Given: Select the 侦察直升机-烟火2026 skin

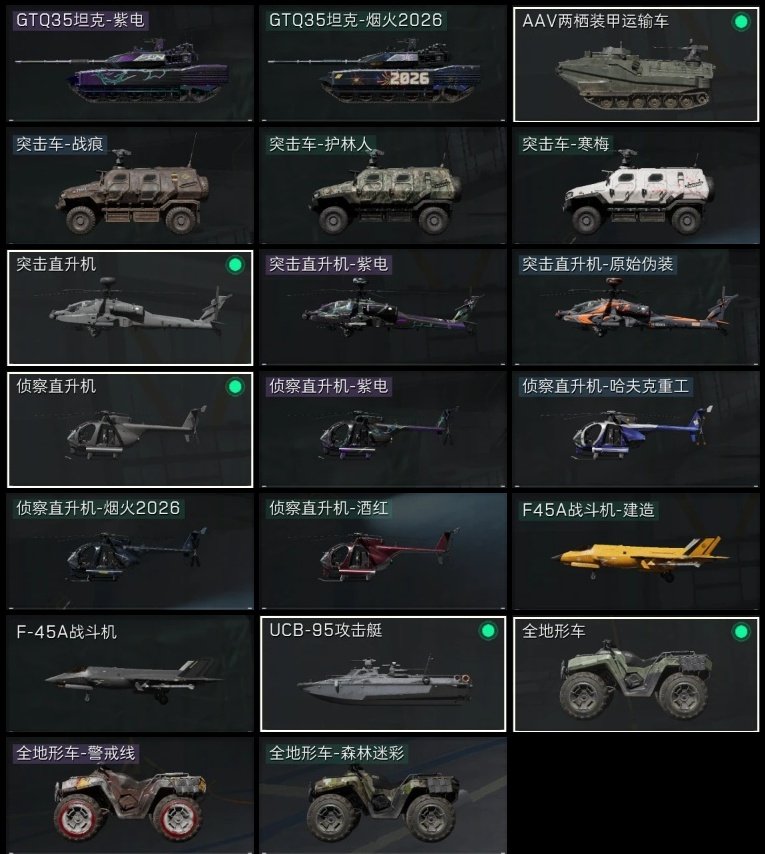Looking at the screenshot, I should click(130, 552).
